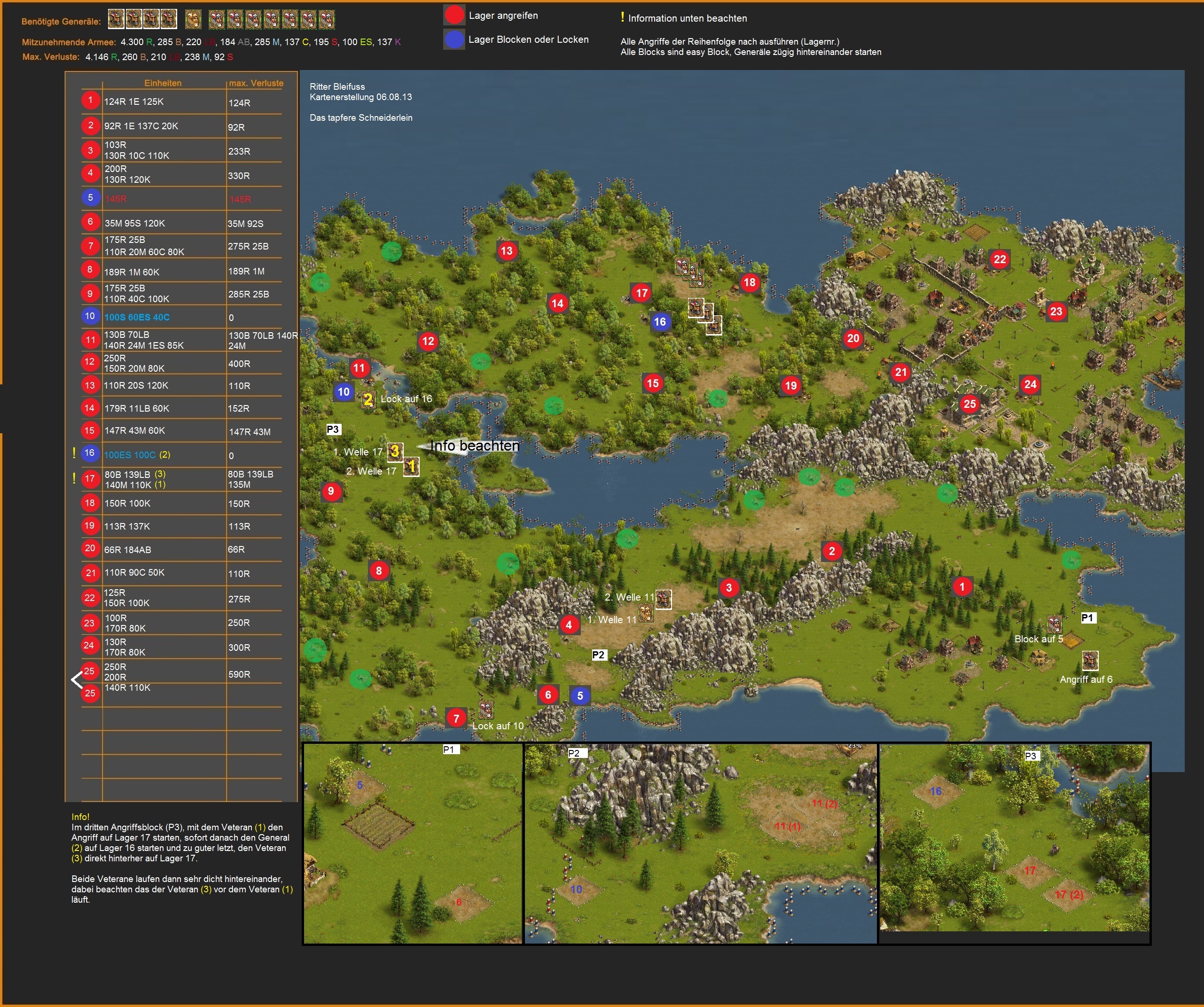Click the max. Verluste column header
The width and height of the screenshot is (1204, 1007).
(x=256, y=83)
